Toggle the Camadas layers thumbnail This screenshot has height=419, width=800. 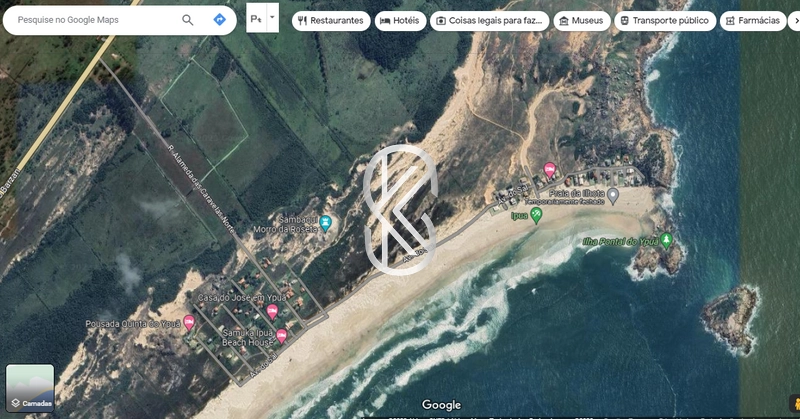(x=30, y=388)
